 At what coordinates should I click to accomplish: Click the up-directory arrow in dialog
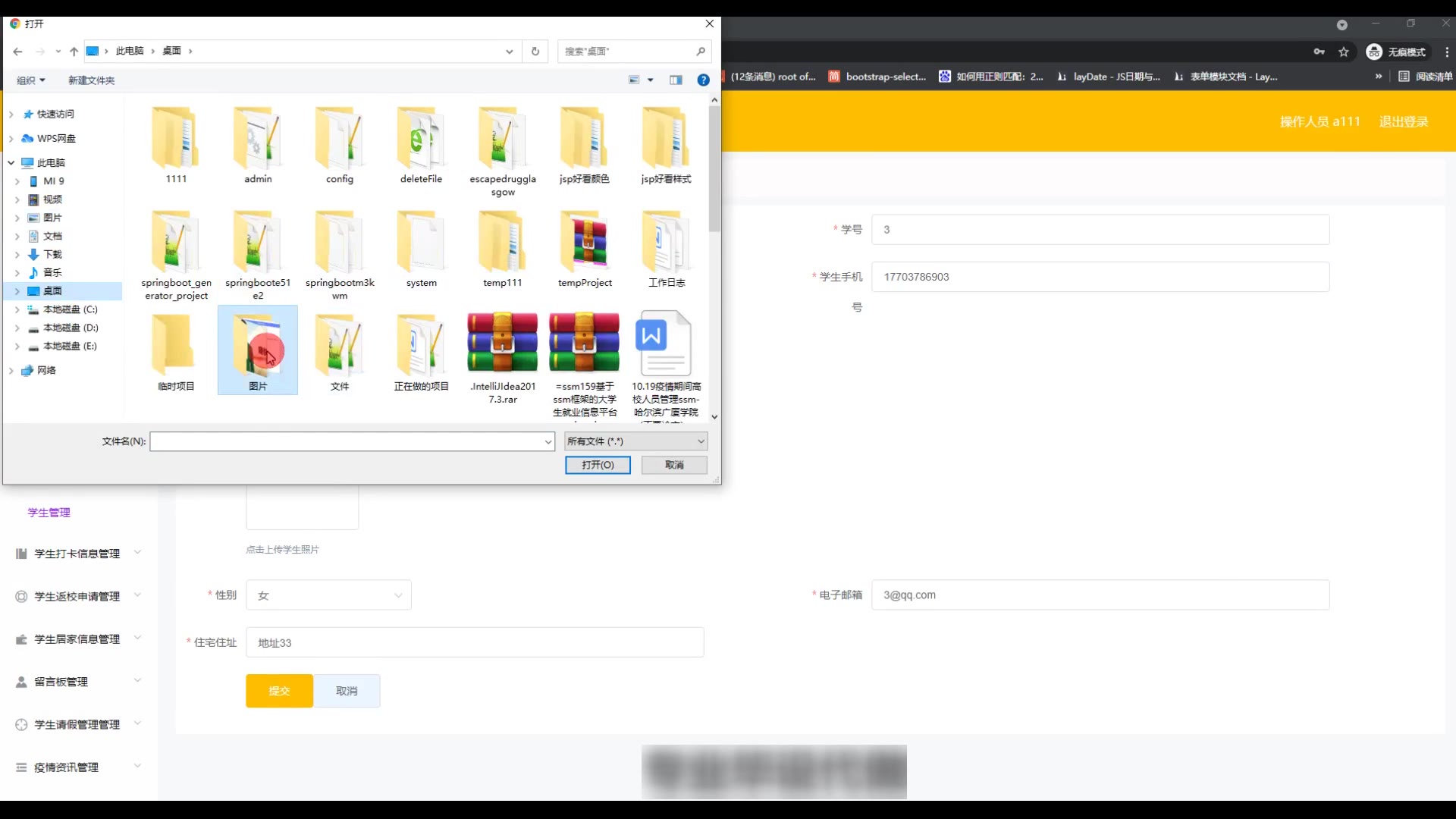pyautogui.click(x=74, y=51)
